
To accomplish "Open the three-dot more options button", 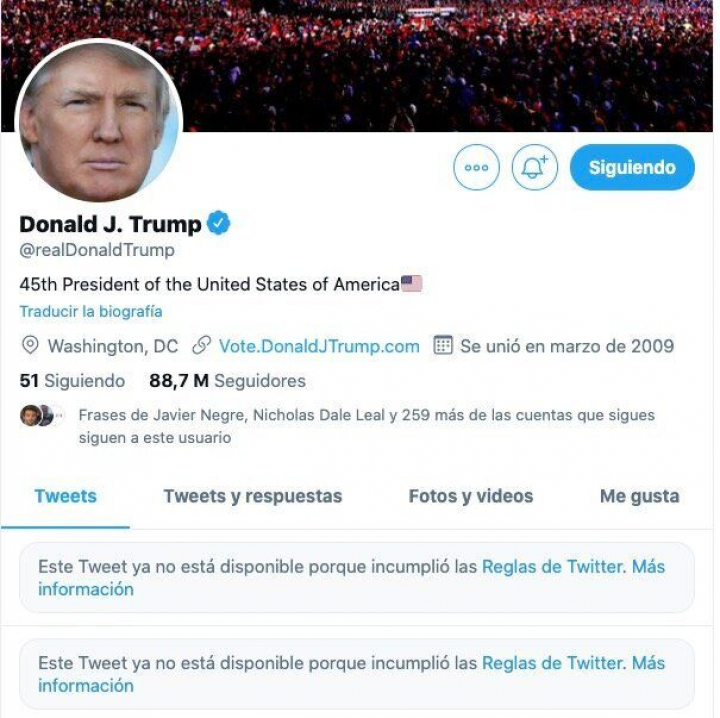I will [x=476, y=167].
